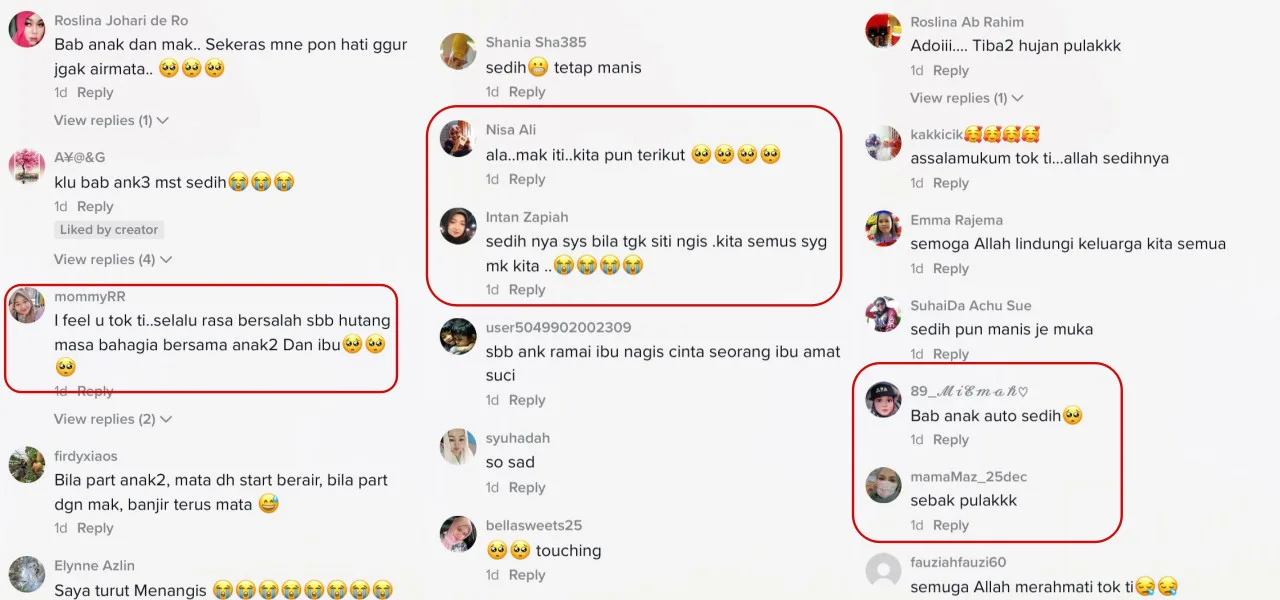Image resolution: width=1280 pixels, height=600 pixels.
Task: Expand View replies (1) under Roslina Johari
Action: pyautogui.click(x=111, y=120)
